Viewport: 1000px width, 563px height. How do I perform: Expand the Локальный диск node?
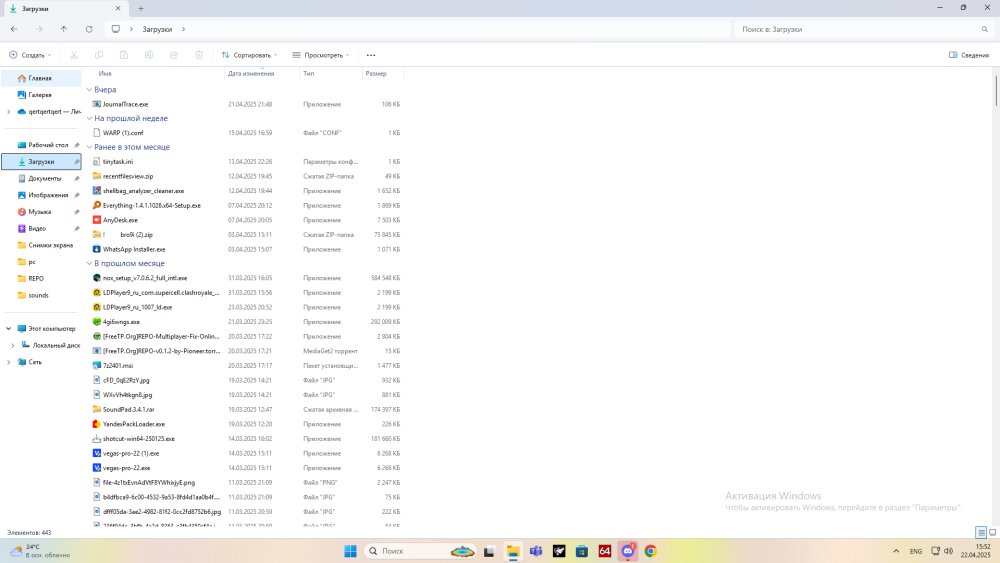(x=13, y=346)
